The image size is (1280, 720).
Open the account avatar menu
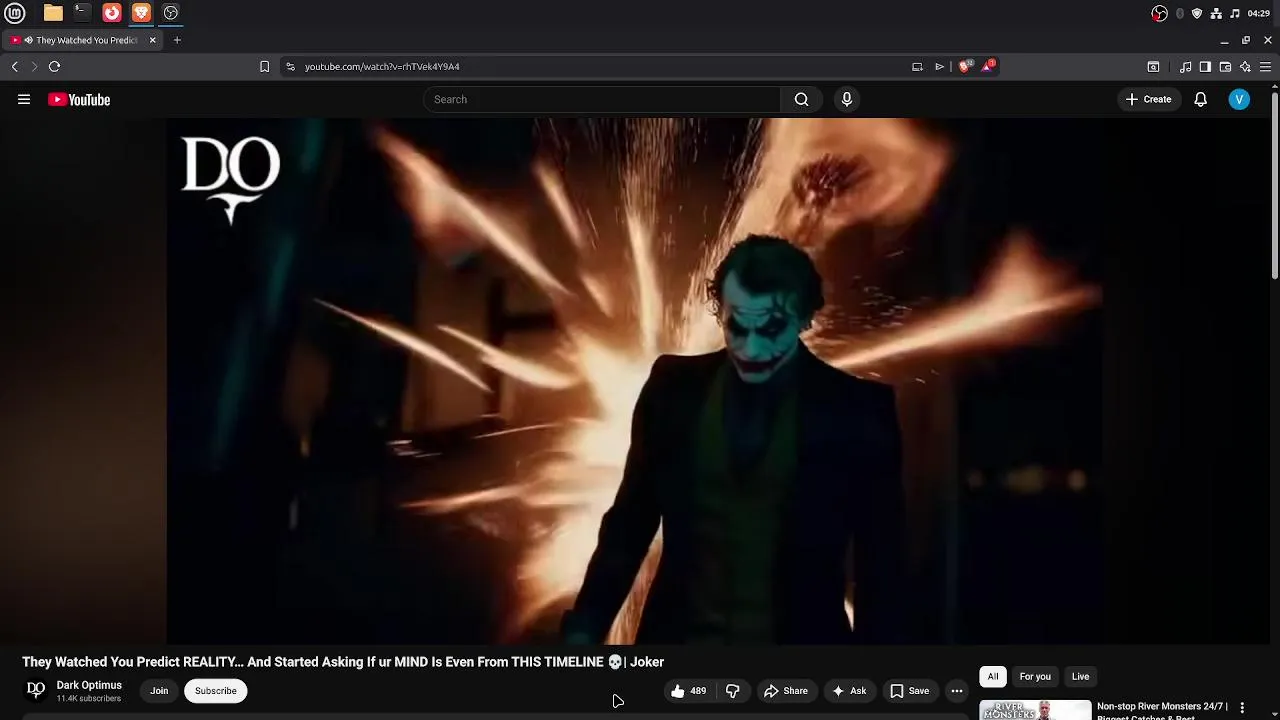pos(1239,99)
